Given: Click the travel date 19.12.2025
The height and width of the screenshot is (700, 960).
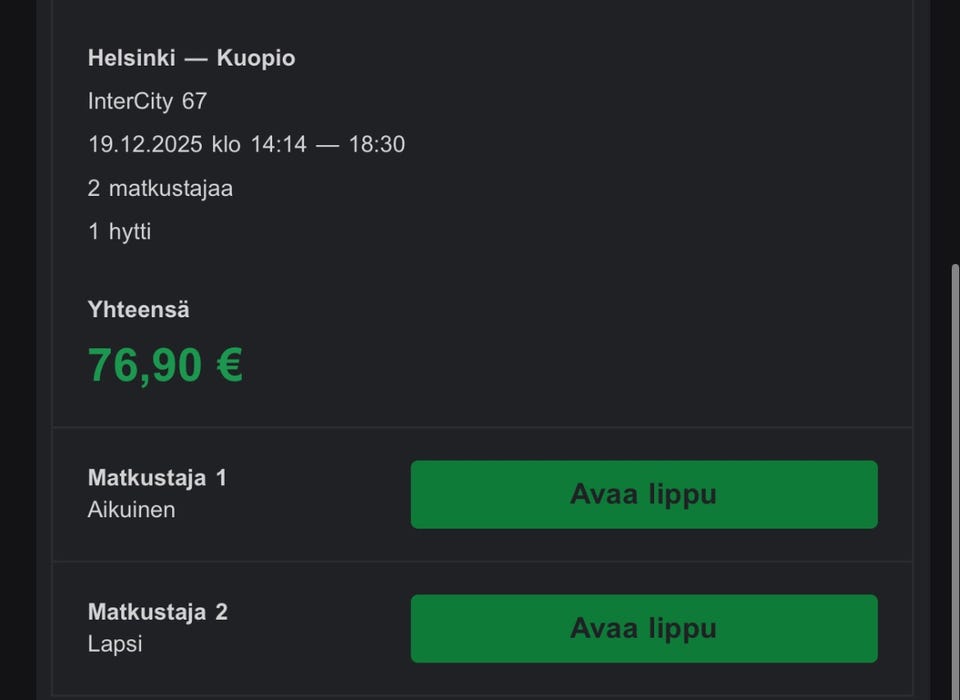Looking at the screenshot, I should point(145,144).
